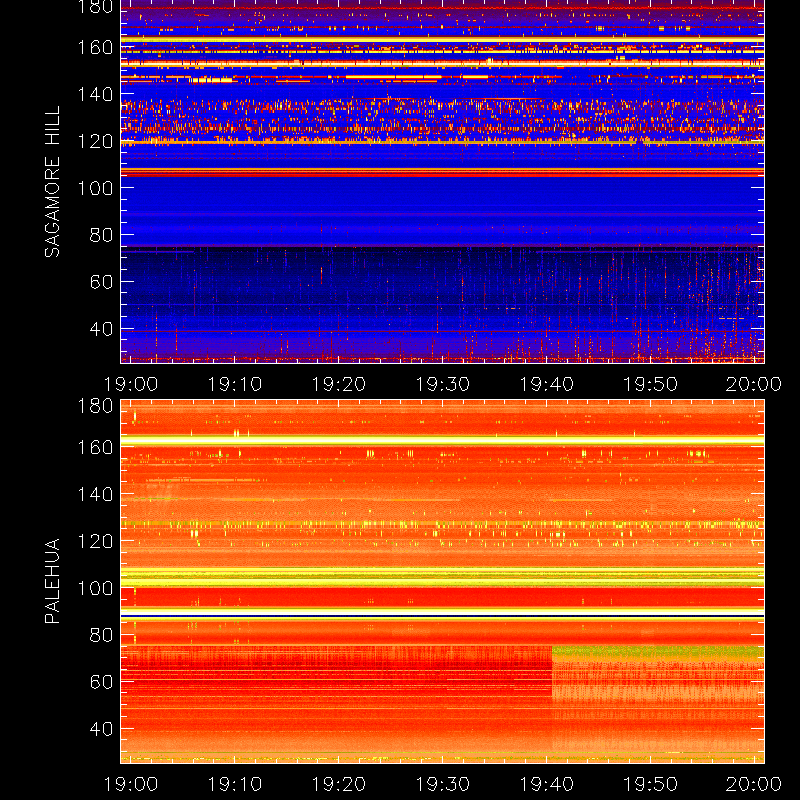This screenshot has height=800, width=800.
Task: Click inside the Palehua spectrogram plot
Action: (x=442, y=582)
